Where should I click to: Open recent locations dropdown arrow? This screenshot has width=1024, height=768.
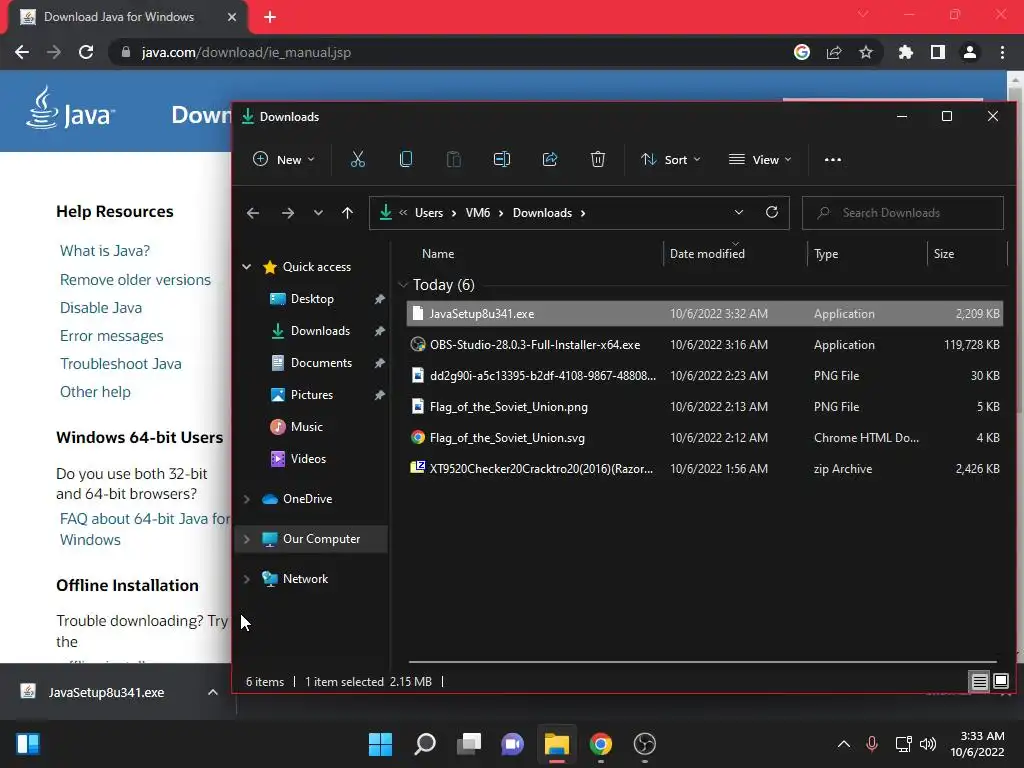click(x=318, y=213)
